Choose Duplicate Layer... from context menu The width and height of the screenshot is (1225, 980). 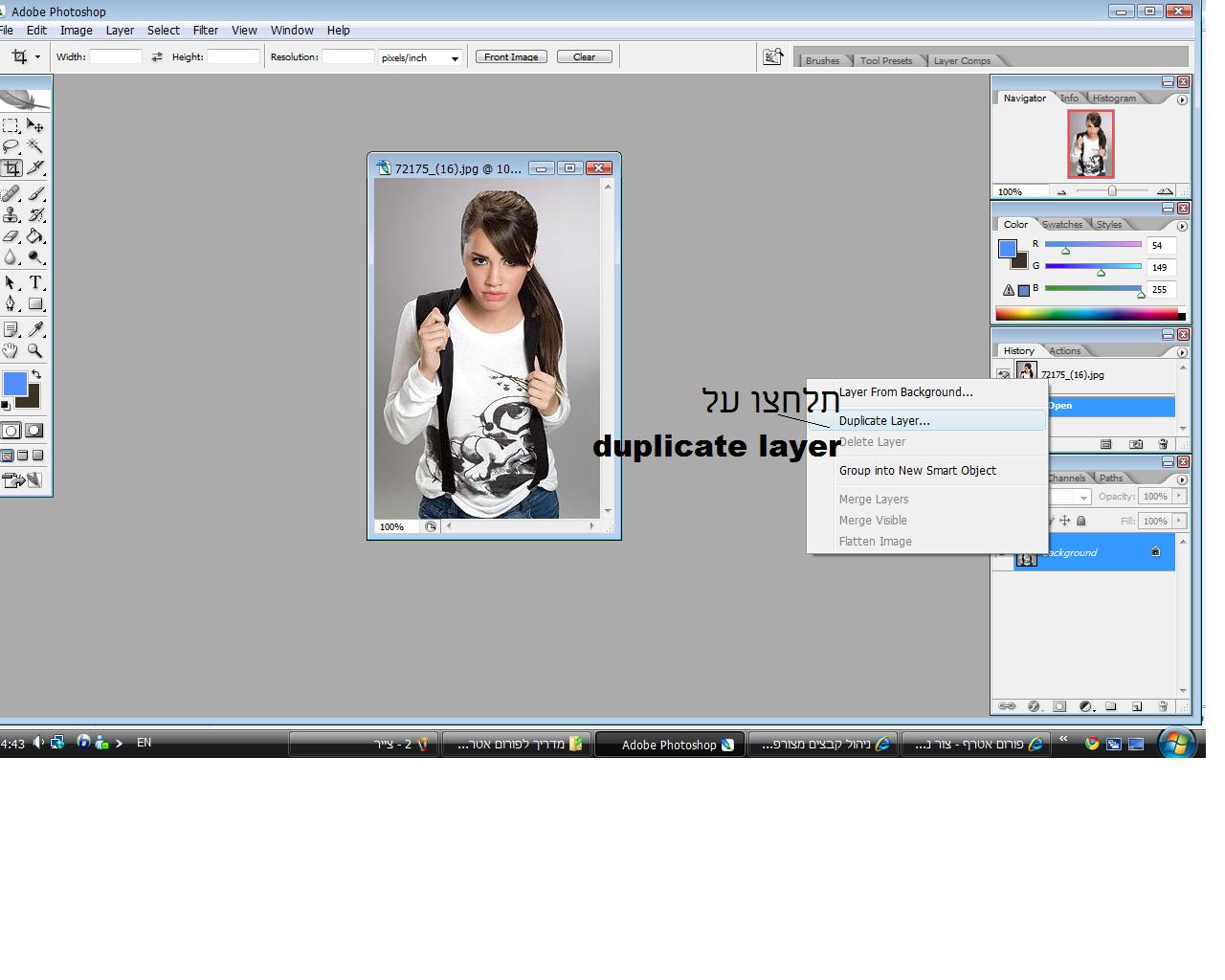click(x=884, y=421)
